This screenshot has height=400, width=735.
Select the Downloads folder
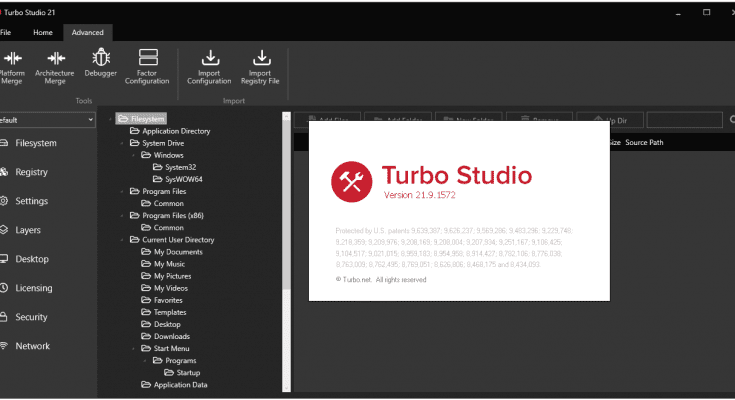165,337
